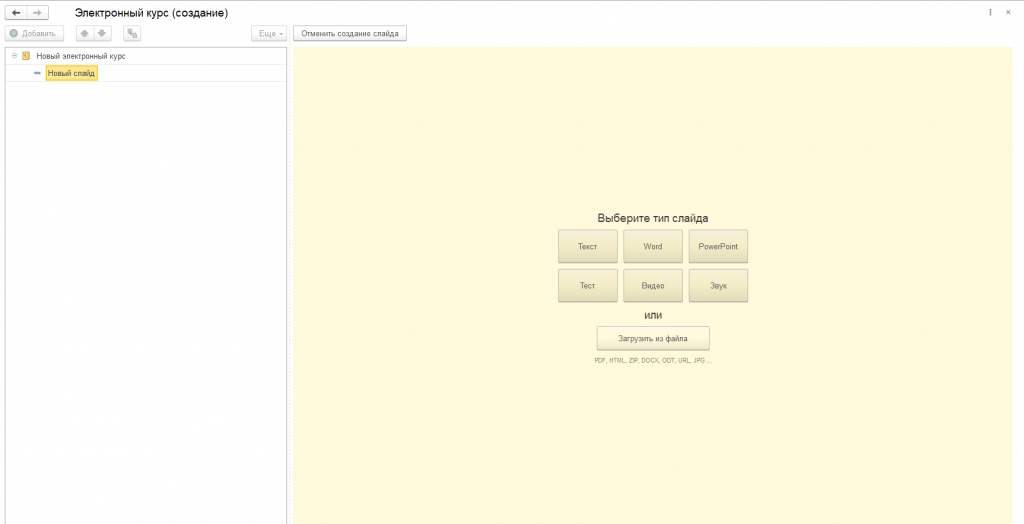This screenshot has height=524, width=1024.
Task: Choose the Word slide type
Action: 653,246
